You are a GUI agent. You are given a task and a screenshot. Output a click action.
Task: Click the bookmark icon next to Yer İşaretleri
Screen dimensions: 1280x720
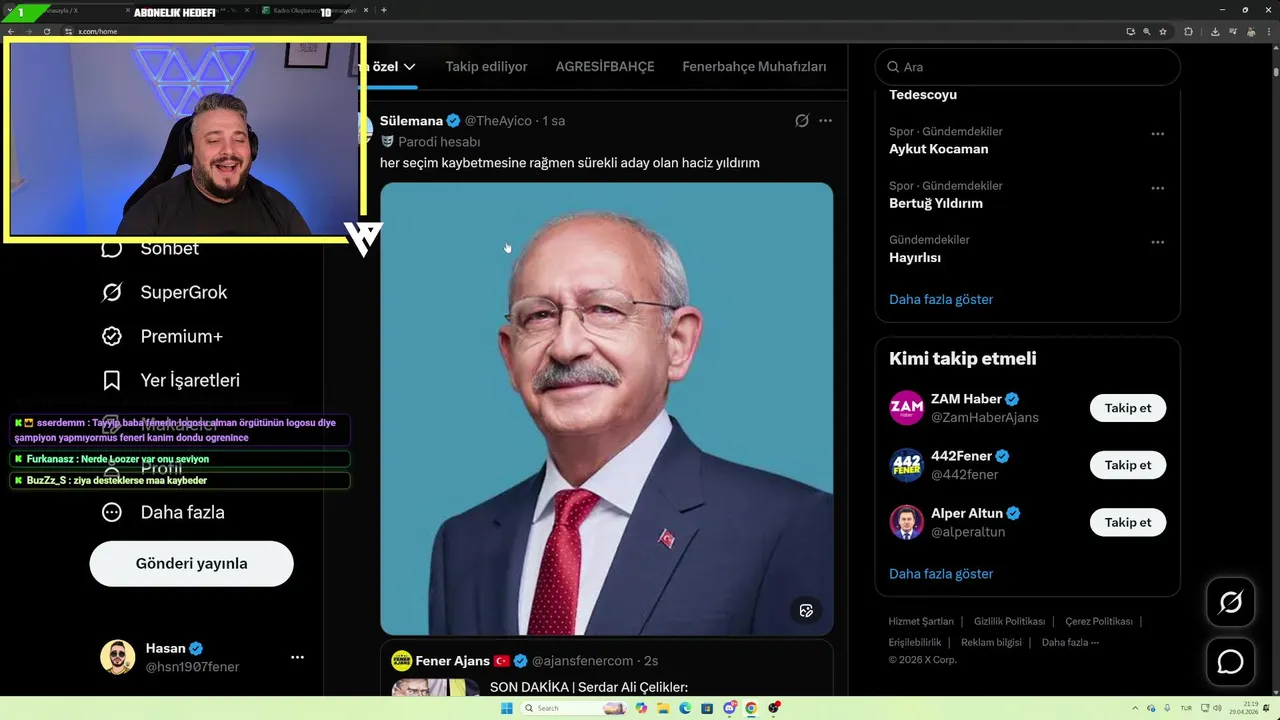(x=112, y=380)
